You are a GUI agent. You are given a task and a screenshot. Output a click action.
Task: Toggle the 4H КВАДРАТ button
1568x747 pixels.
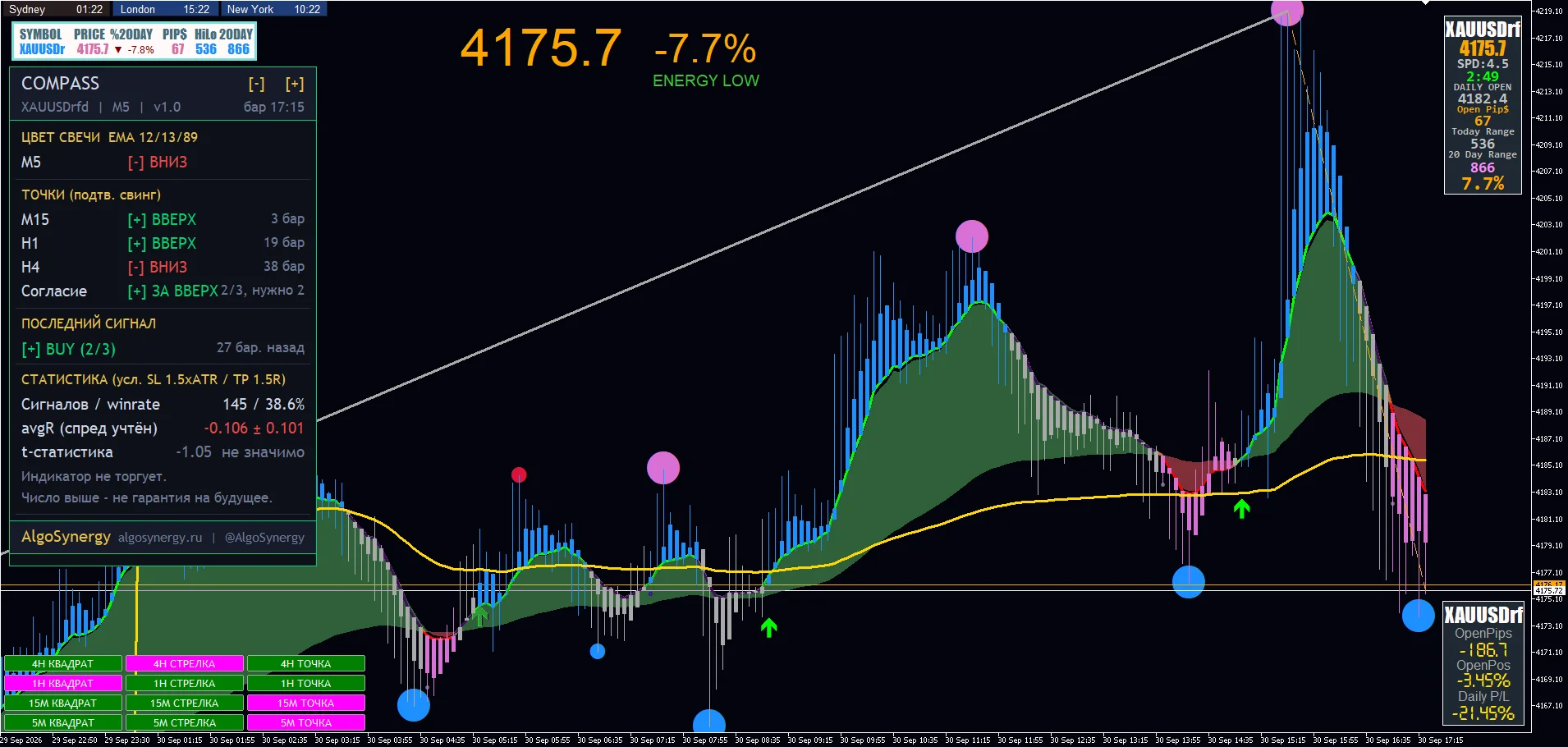point(63,663)
